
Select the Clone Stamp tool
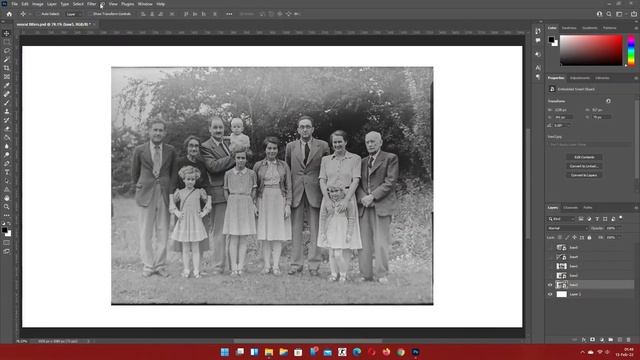7,111
